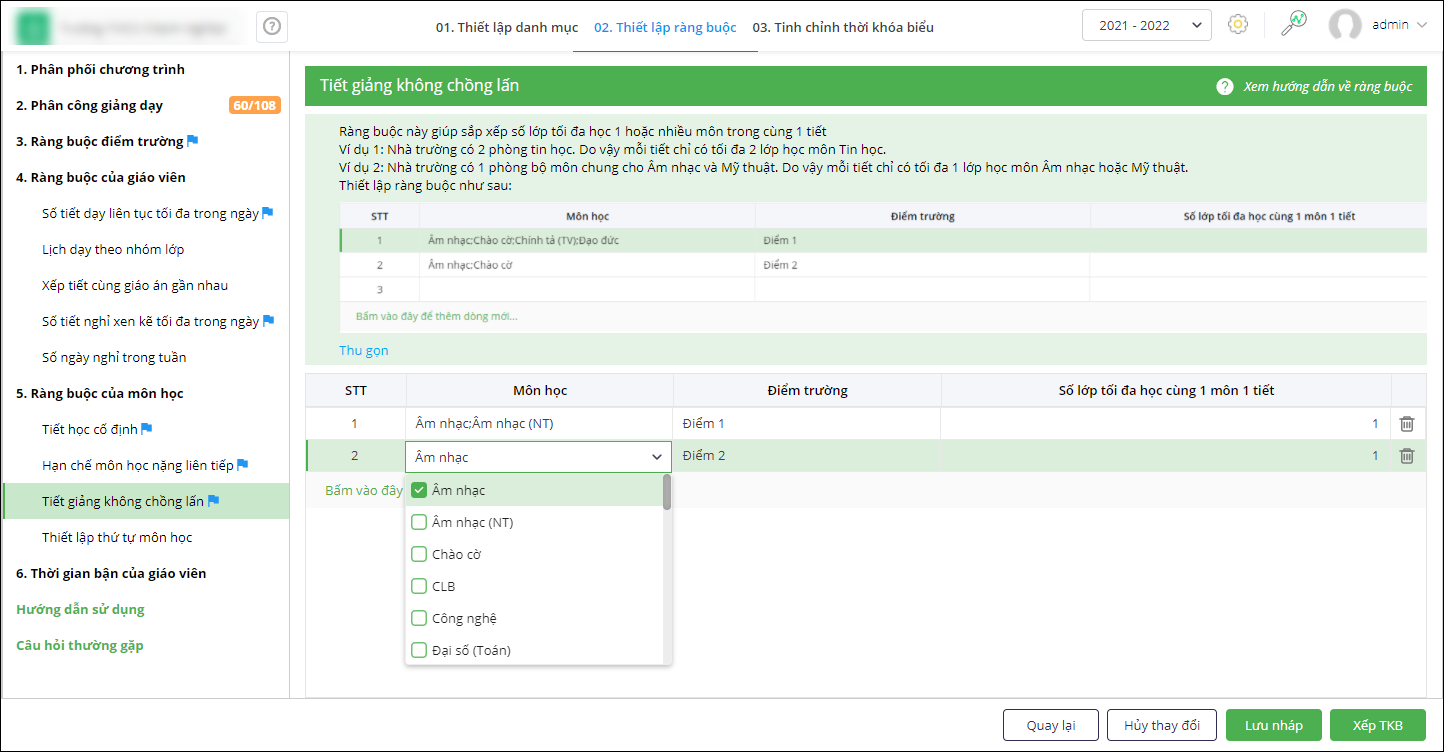Click the search chart icon near admin

click(x=1294, y=24)
